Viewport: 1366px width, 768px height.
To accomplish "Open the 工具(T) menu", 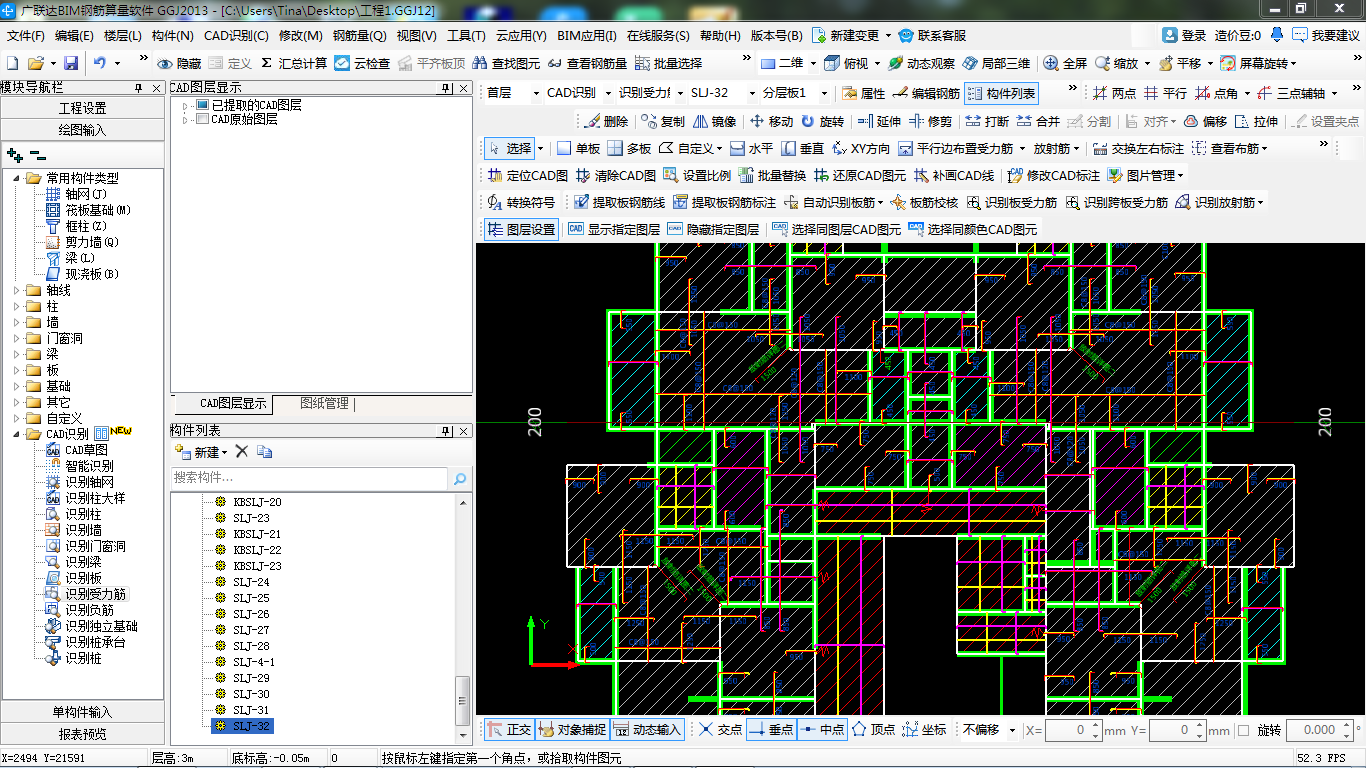I will coord(466,35).
